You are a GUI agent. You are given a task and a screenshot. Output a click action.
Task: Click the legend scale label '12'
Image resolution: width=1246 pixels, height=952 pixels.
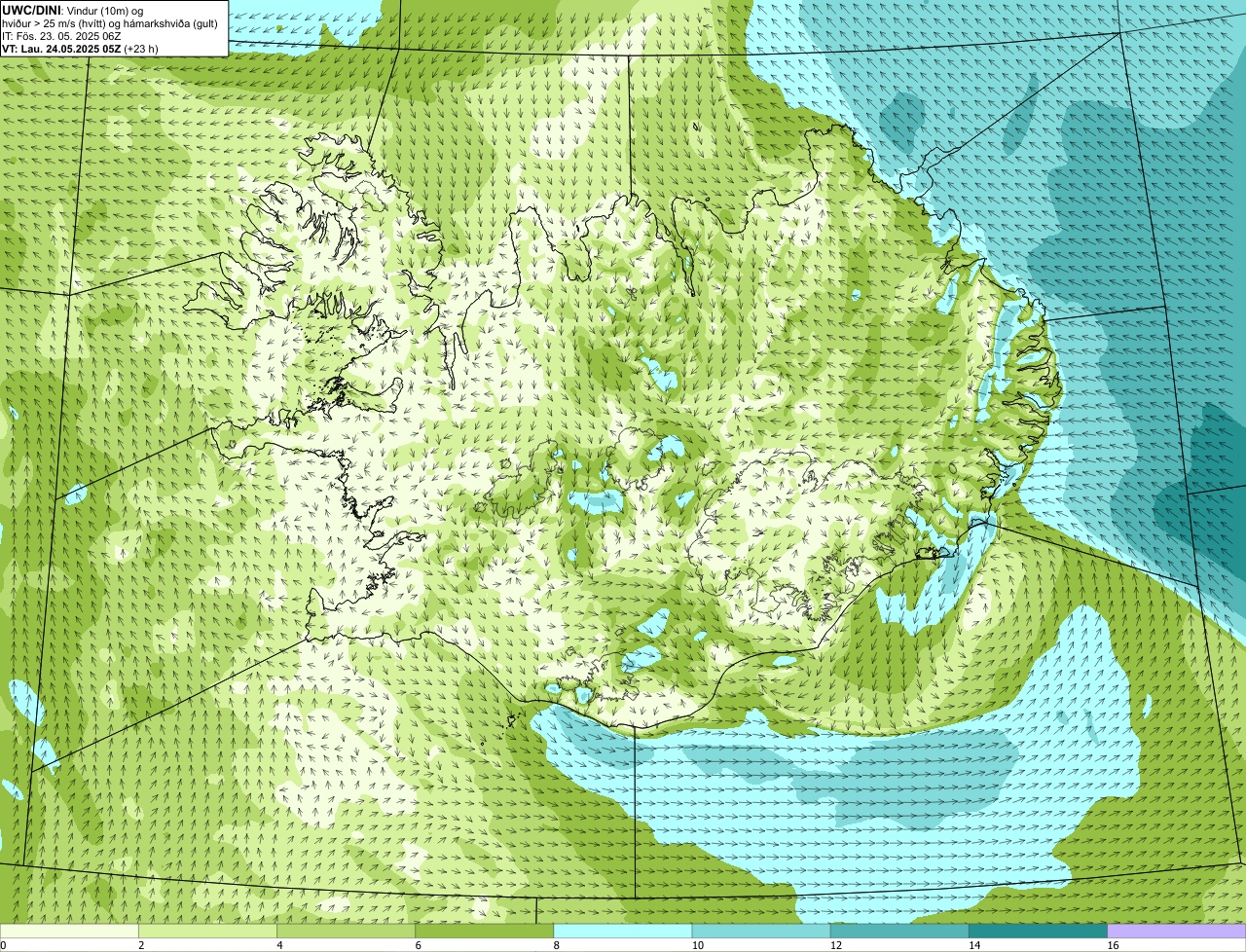[835, 945]
